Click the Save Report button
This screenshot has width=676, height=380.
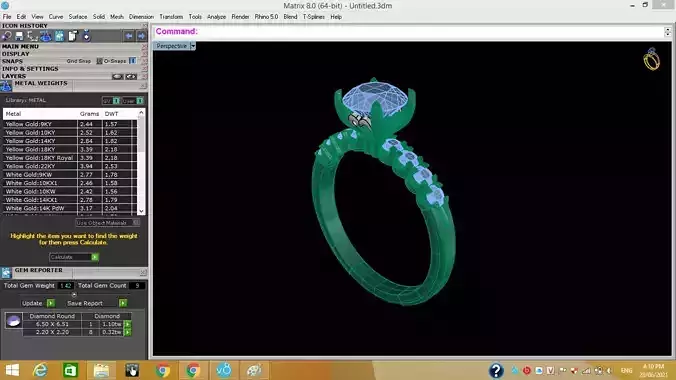[97, 303]
